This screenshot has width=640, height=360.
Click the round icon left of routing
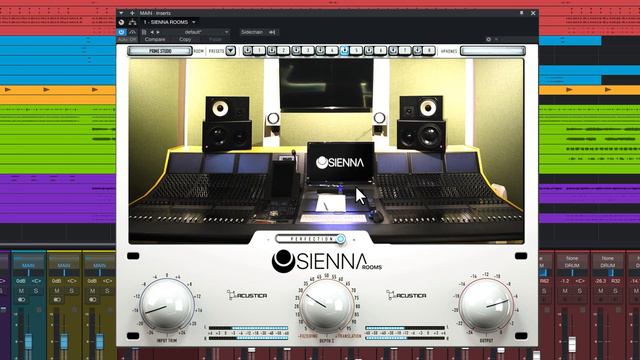pyautogui.click(x=121, y=22)
